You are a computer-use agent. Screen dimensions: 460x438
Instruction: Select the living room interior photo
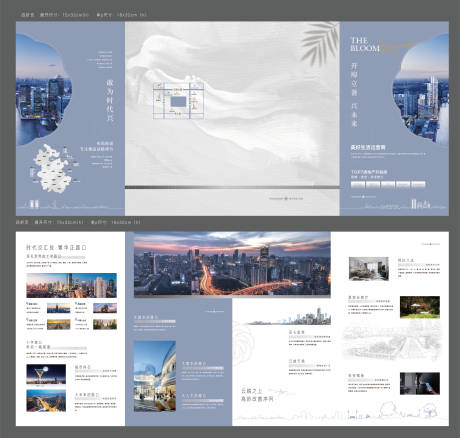pyautogui.click(x=369, y=268)
